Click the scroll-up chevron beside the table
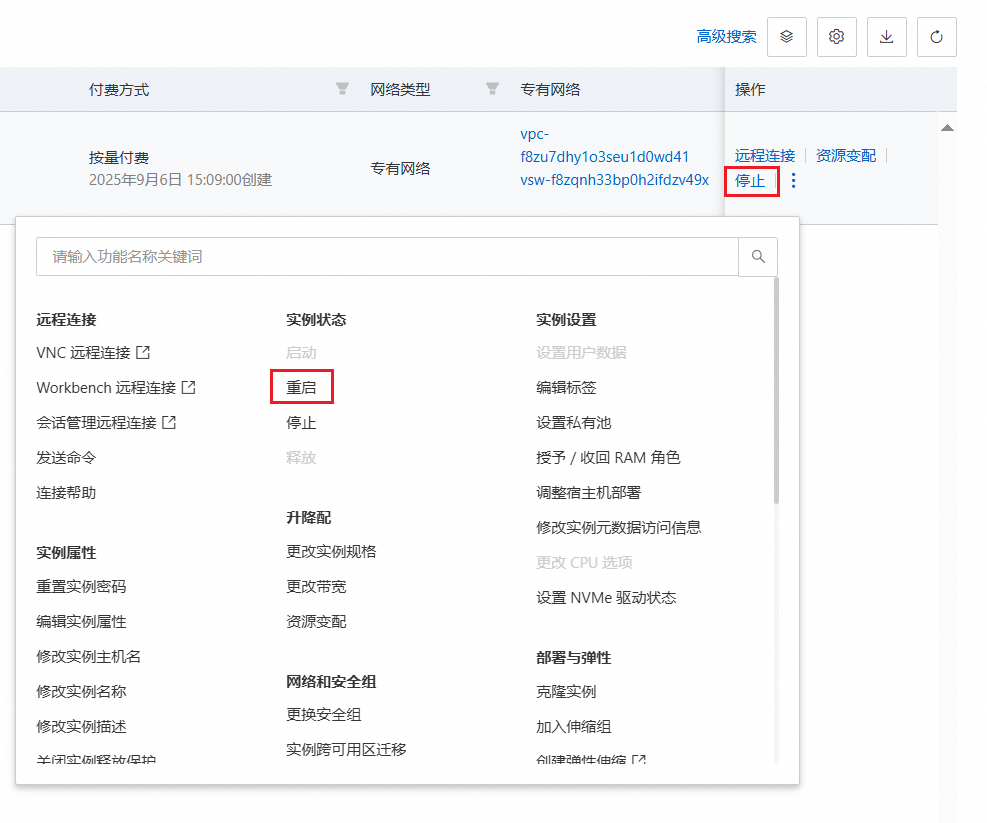The image size is (987, 823). (x=947, y=127)
